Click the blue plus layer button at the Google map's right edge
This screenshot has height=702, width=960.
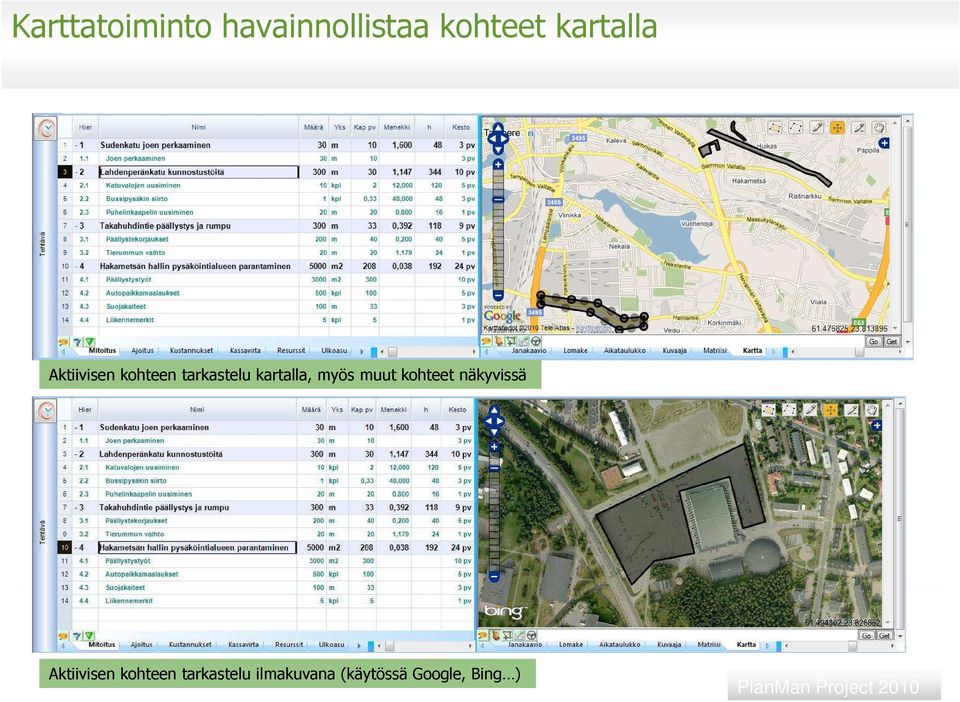coord(883,143)
